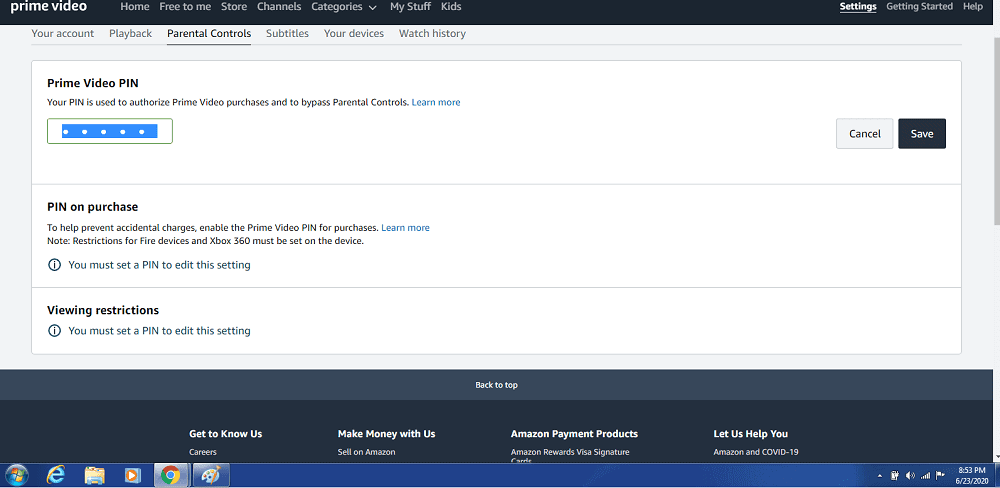The width and height of the screenshot is (1000, 488).
Task: Open the Store page
Action: click(x=234, y=6)
